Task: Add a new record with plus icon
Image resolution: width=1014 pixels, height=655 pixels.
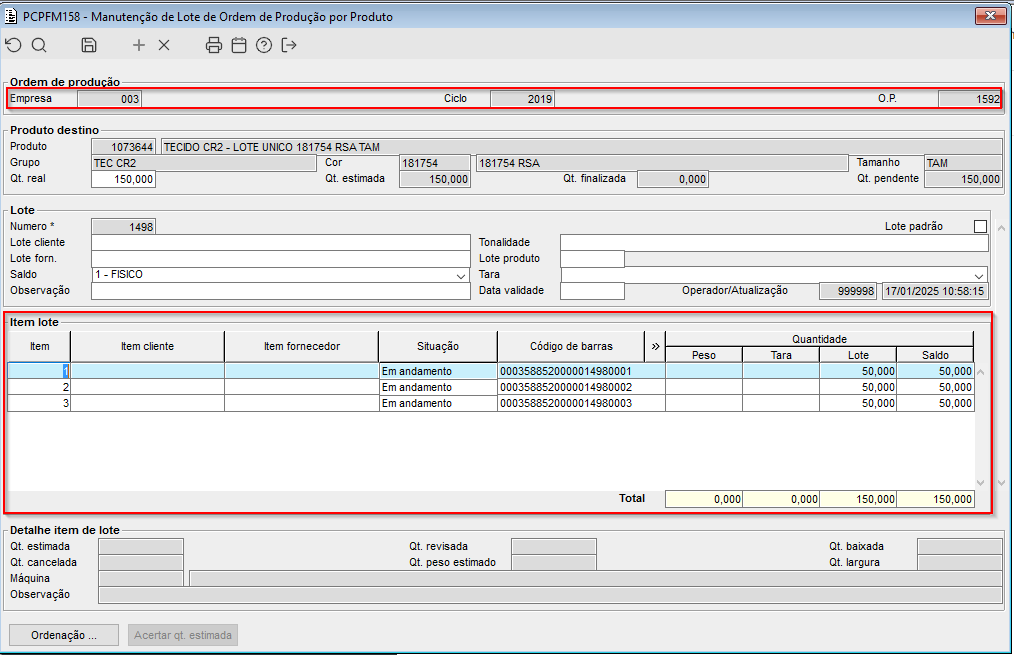Action: coord(138,45)
